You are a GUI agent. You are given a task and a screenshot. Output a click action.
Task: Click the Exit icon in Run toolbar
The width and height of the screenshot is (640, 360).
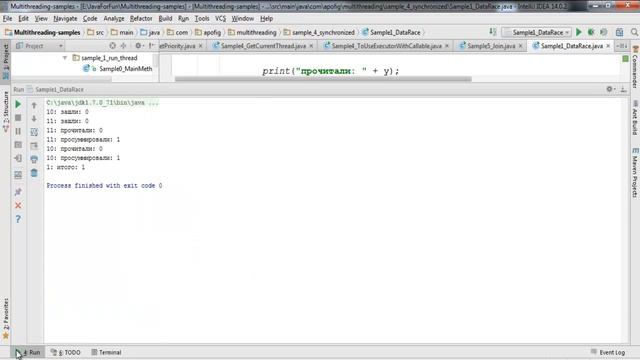[18, 158]
